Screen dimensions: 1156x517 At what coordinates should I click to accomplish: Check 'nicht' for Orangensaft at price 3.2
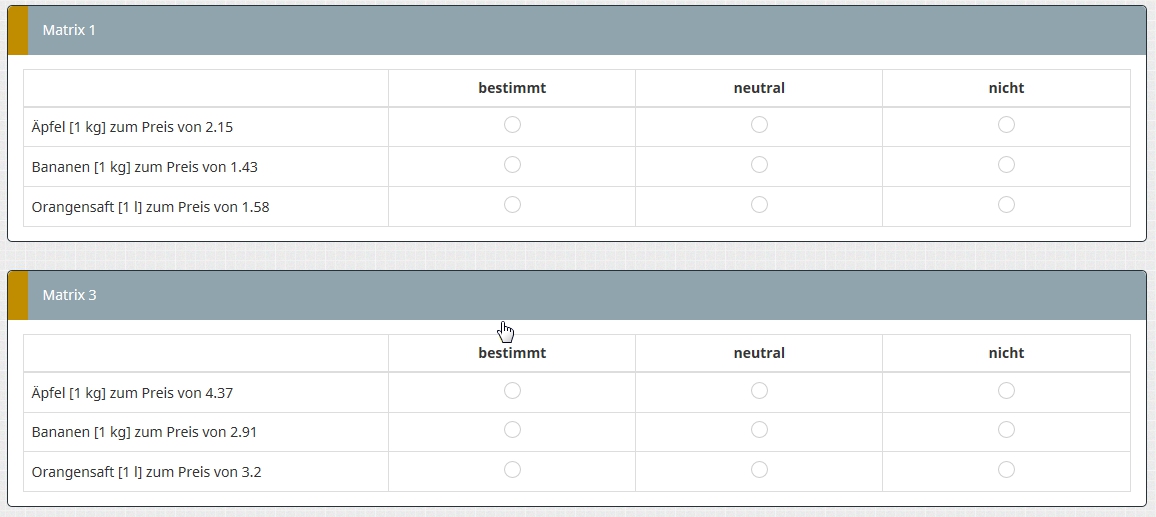point(1006,470)
